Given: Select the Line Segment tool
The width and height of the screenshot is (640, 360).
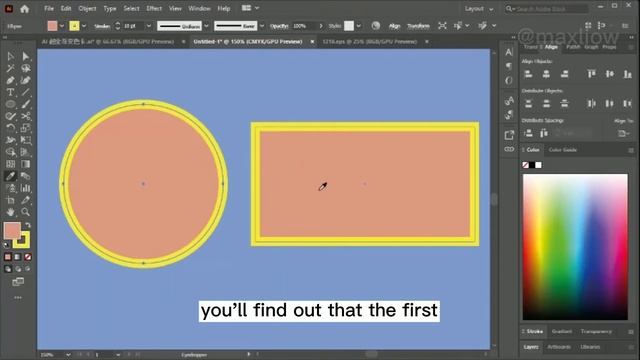Looking at the screenshot, I should click(25, 92).
